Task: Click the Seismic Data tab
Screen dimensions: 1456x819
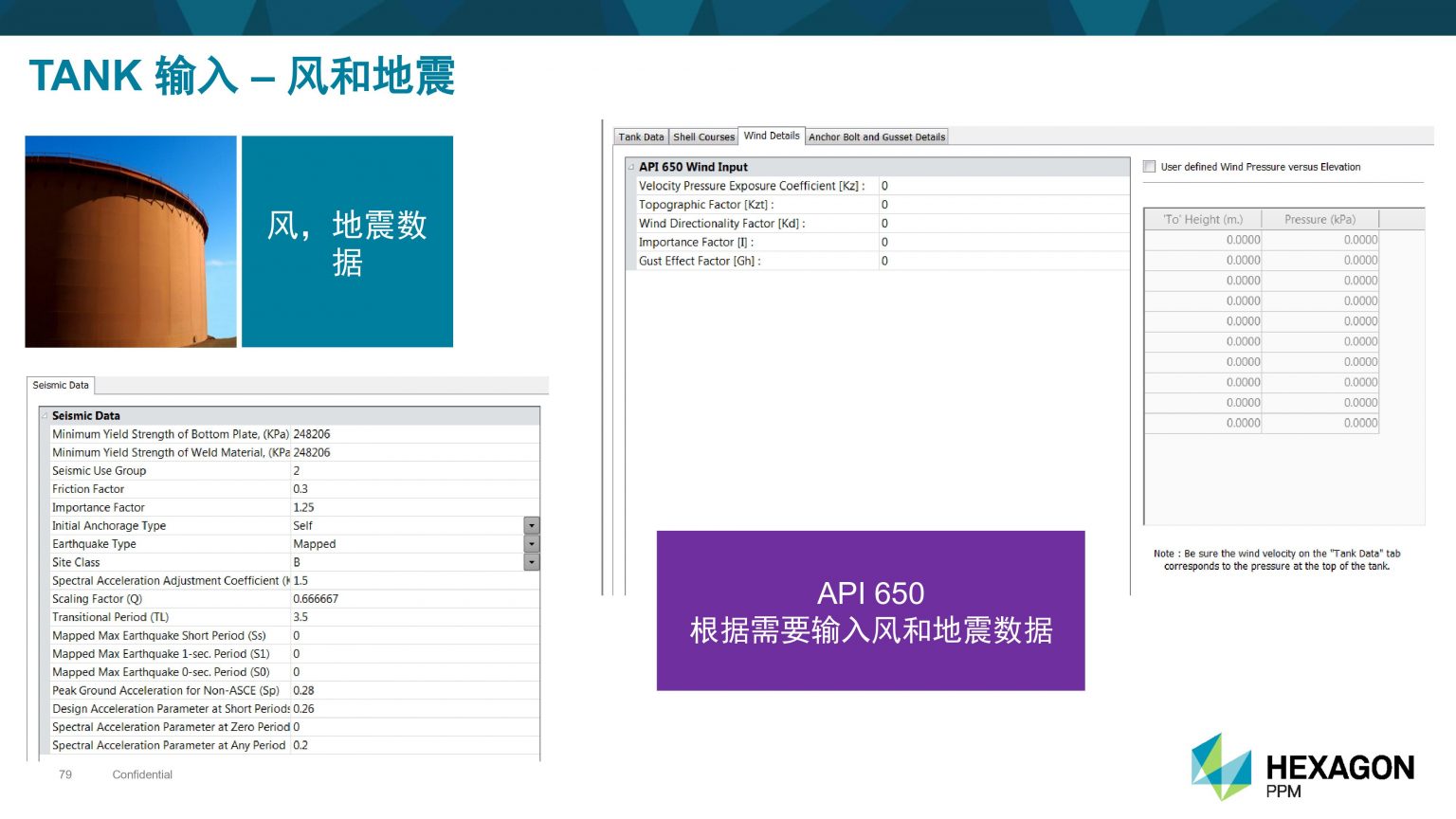Action: 61,386
